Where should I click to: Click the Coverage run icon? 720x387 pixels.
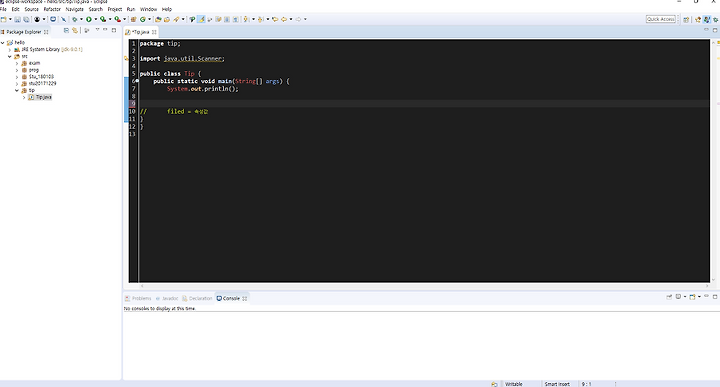[103, 19]
